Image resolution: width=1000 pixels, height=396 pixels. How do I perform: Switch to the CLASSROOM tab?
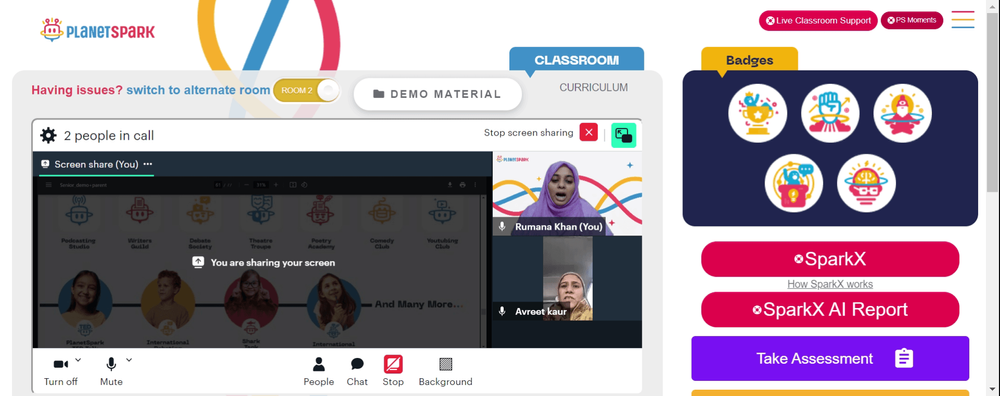click(x=577, y=60)
